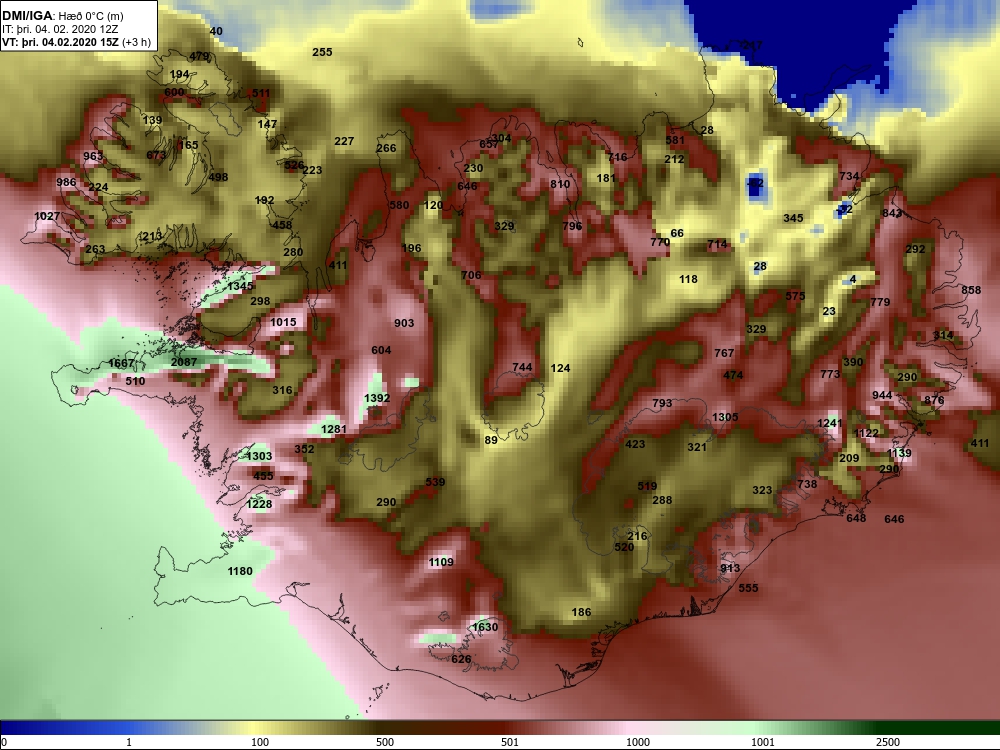Click the 1228 map value

tap(259, 504)
